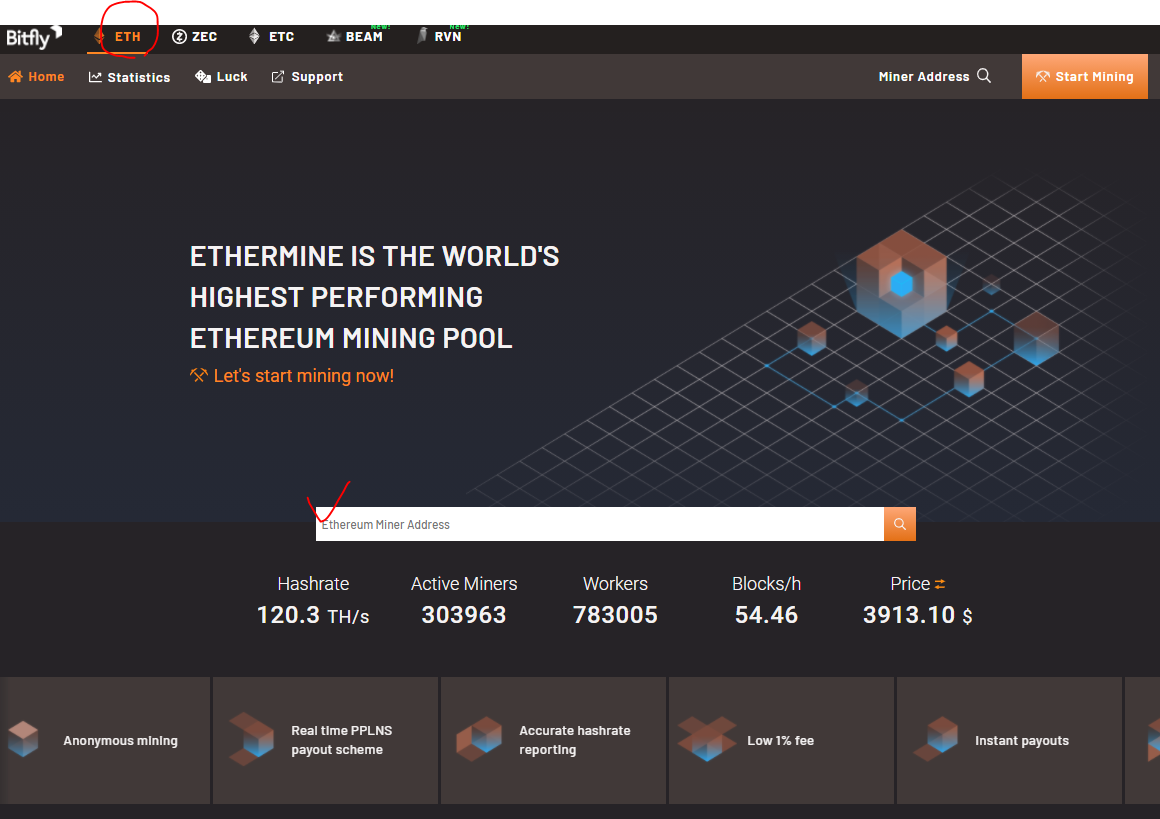
Task: Click the Instant payouts card
Action: click(1009, 740)
